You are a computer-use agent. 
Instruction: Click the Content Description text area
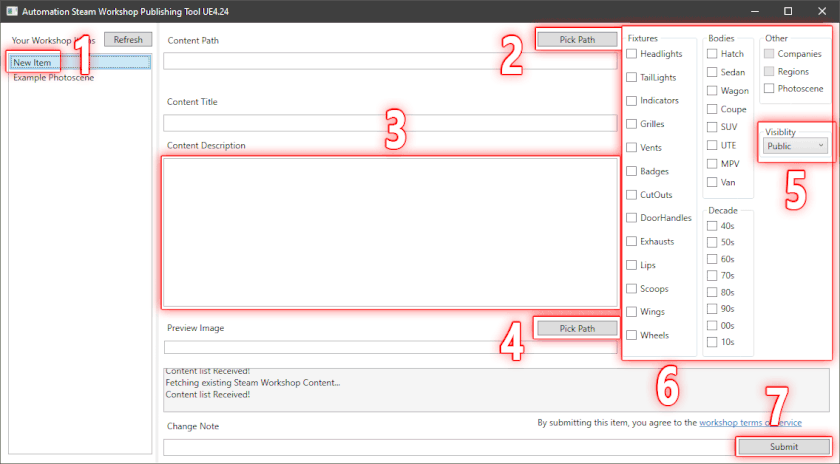point(390,233)
